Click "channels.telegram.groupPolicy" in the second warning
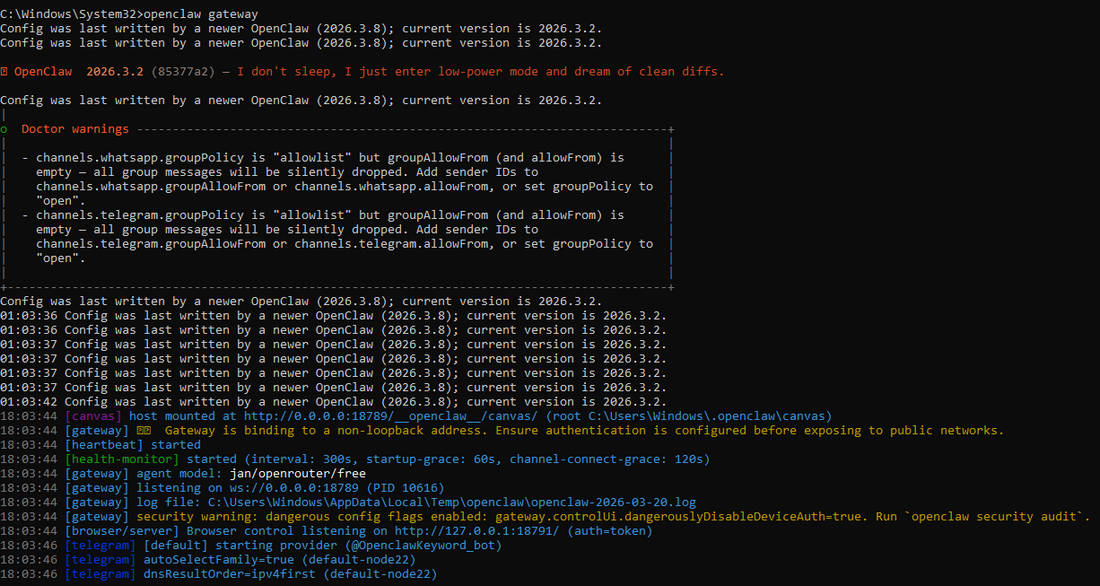The height and width of the screenshot is (586, 1100). (x=140, y=215)
